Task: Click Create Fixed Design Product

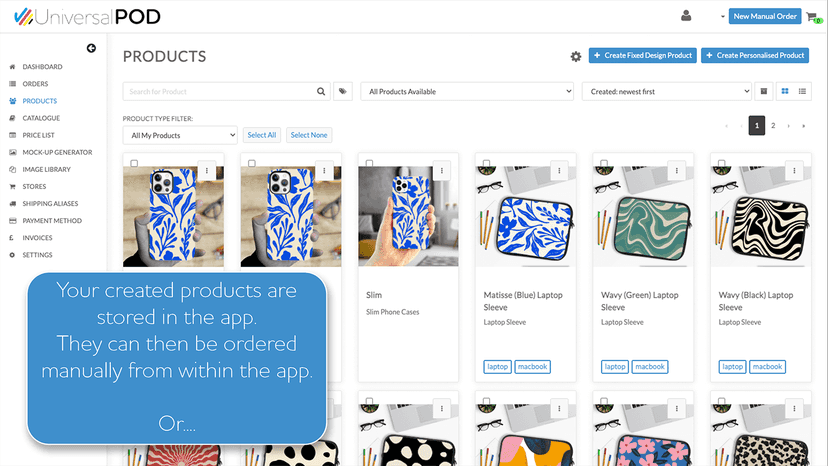Action: pyautogui.click(x=643, y=55)
